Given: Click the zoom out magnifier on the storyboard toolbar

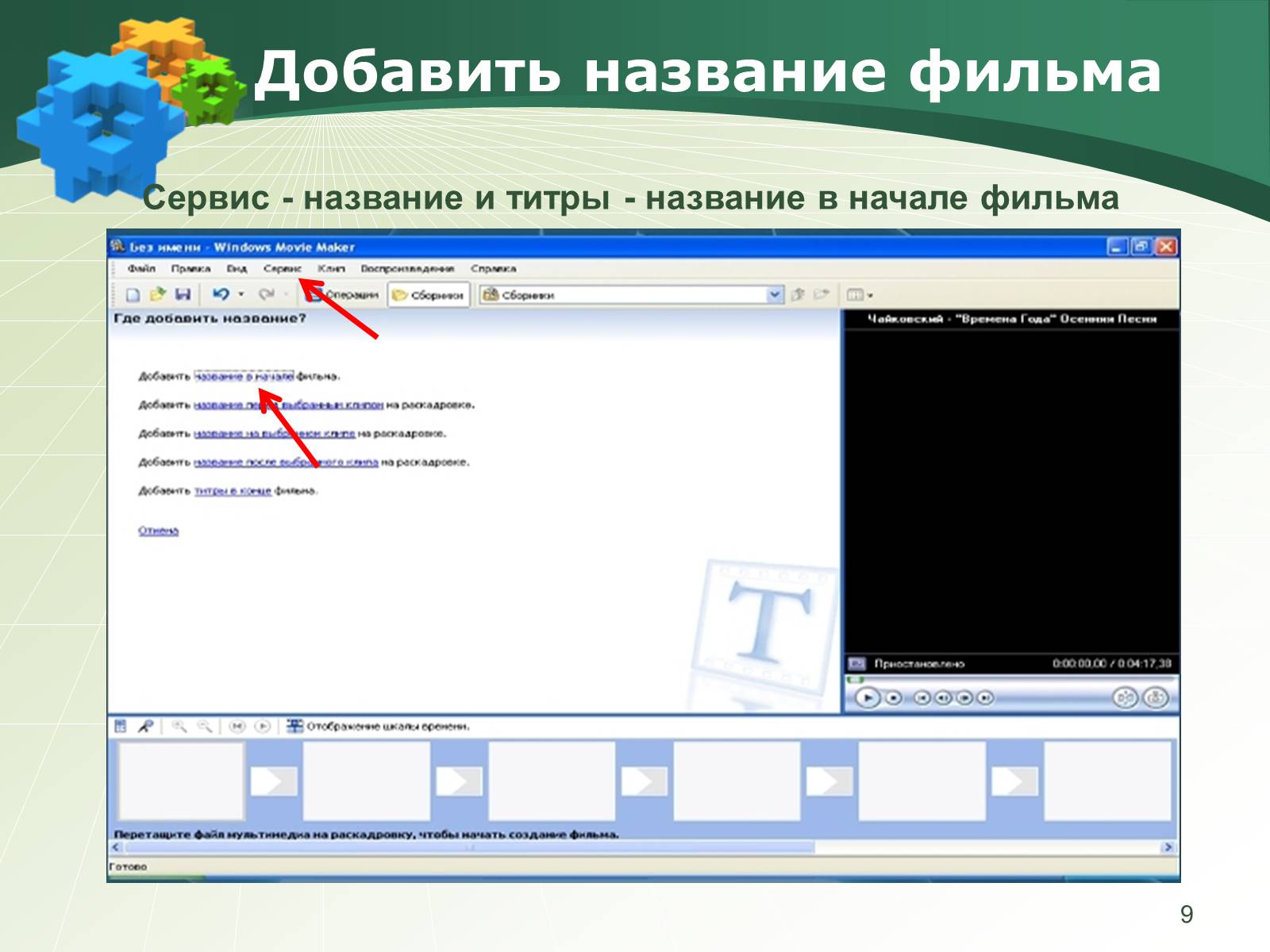Looking at the screenshot, I should click(205, 726).
